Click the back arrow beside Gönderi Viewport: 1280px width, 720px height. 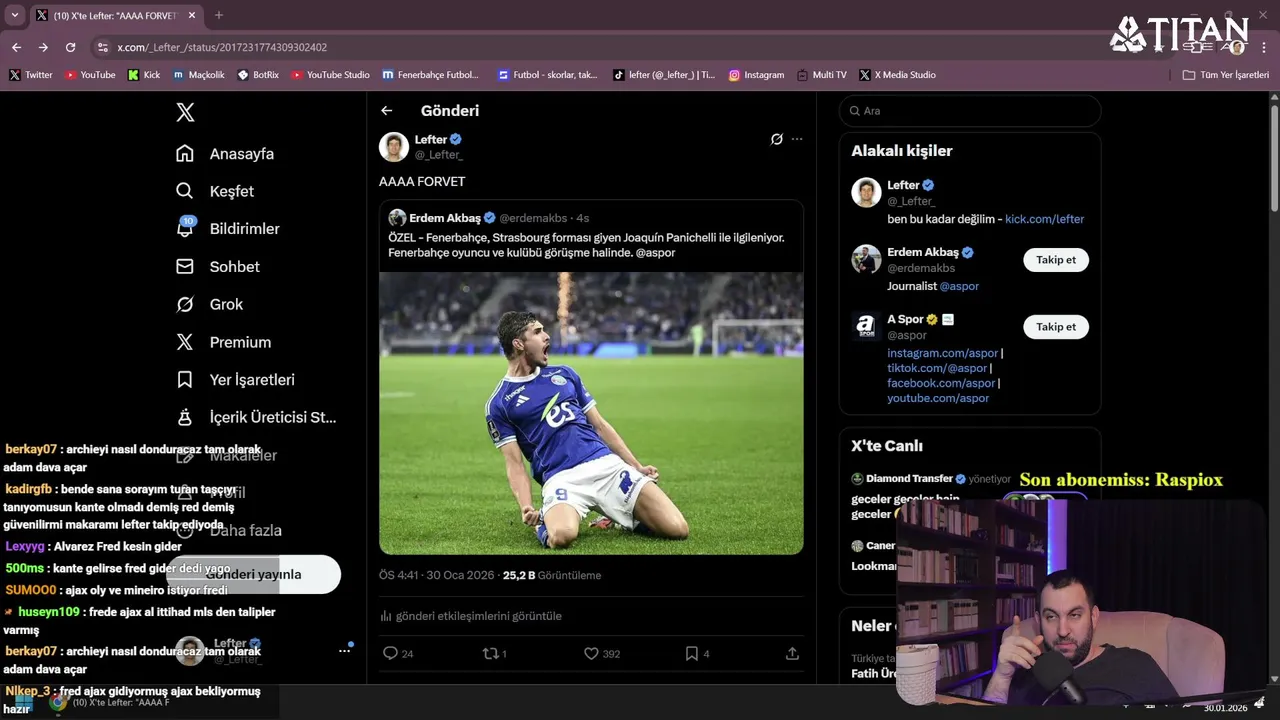coord(387,111)
